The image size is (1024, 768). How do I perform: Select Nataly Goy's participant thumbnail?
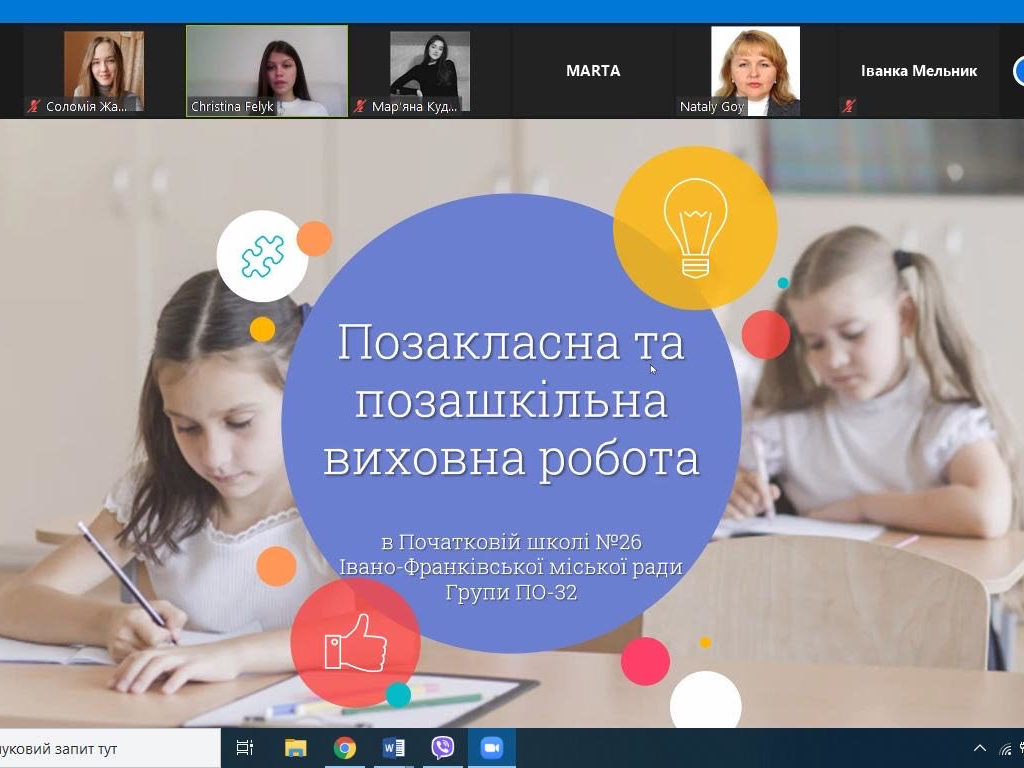[x=755, y=70]
